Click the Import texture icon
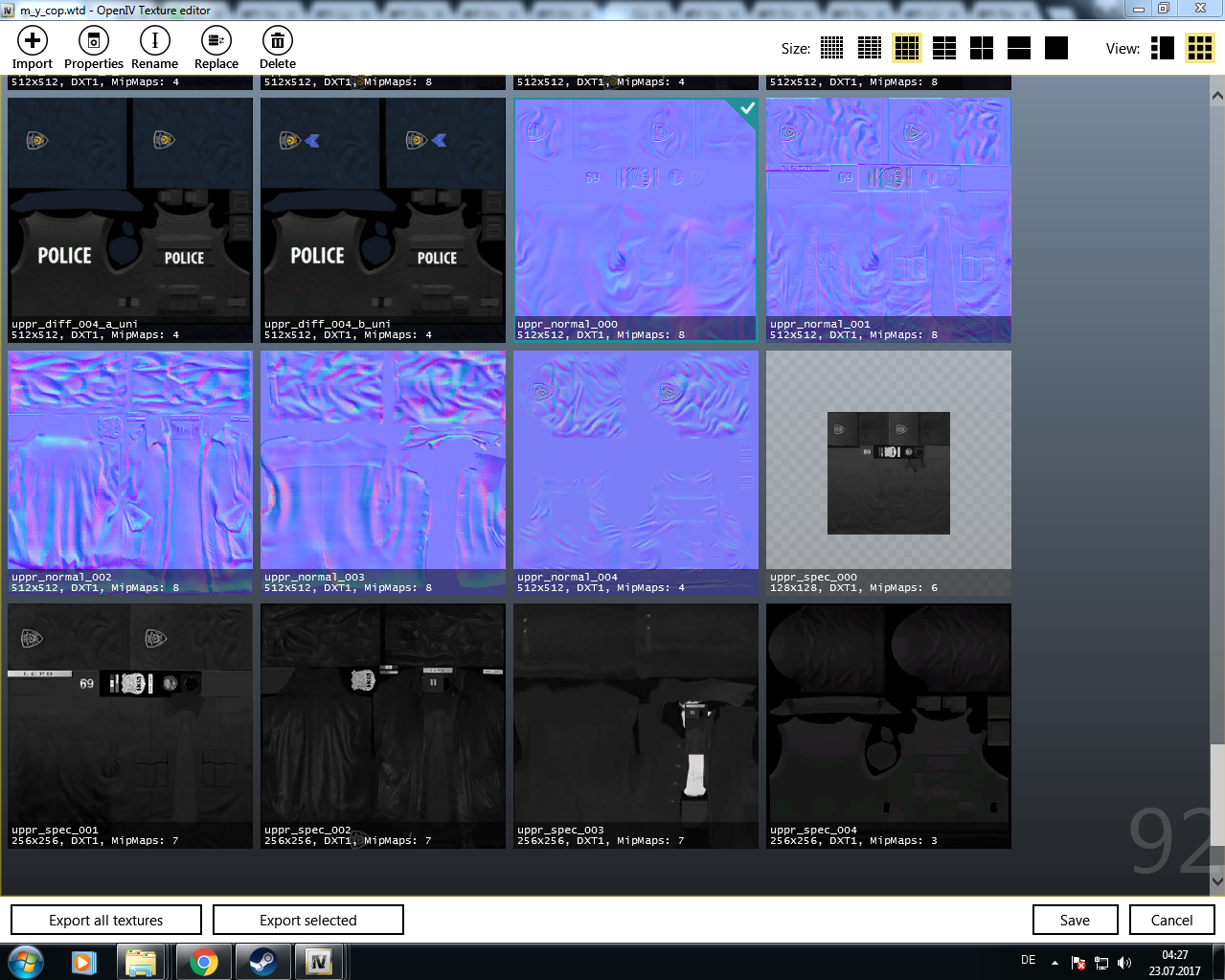Image resolution: width=1225 pixels, height=980 pixels. tap(32, 41)
